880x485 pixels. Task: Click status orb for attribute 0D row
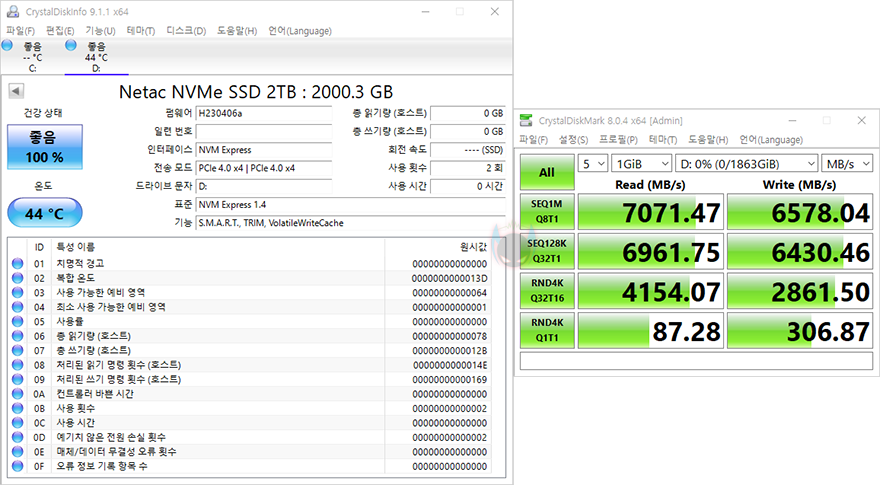17,437
